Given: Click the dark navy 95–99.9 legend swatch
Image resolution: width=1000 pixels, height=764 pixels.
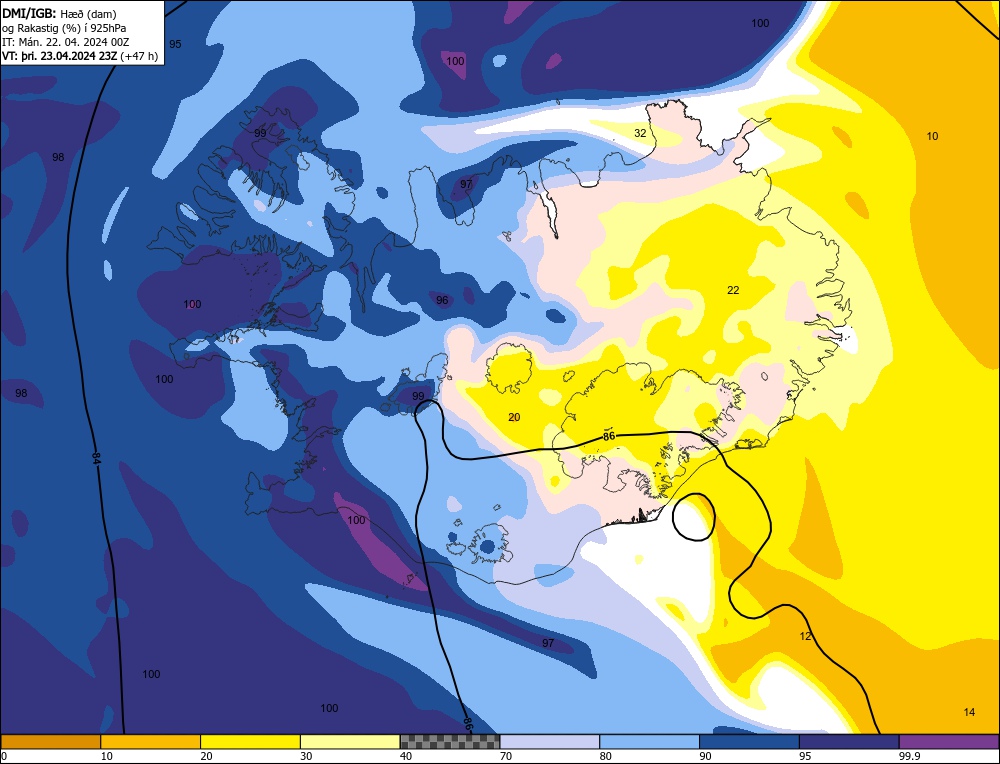Looking at the screenshot, I should [x=849, y=741].
